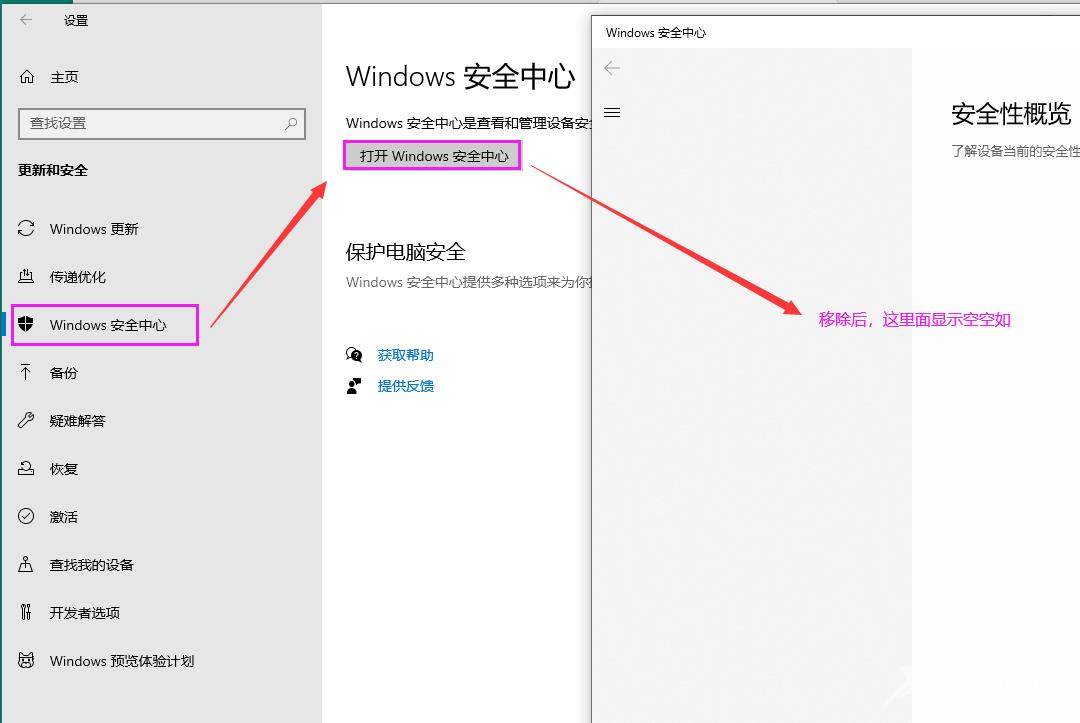
Task: Open the 传递优化 page
Action: click(x=78, y=277)
